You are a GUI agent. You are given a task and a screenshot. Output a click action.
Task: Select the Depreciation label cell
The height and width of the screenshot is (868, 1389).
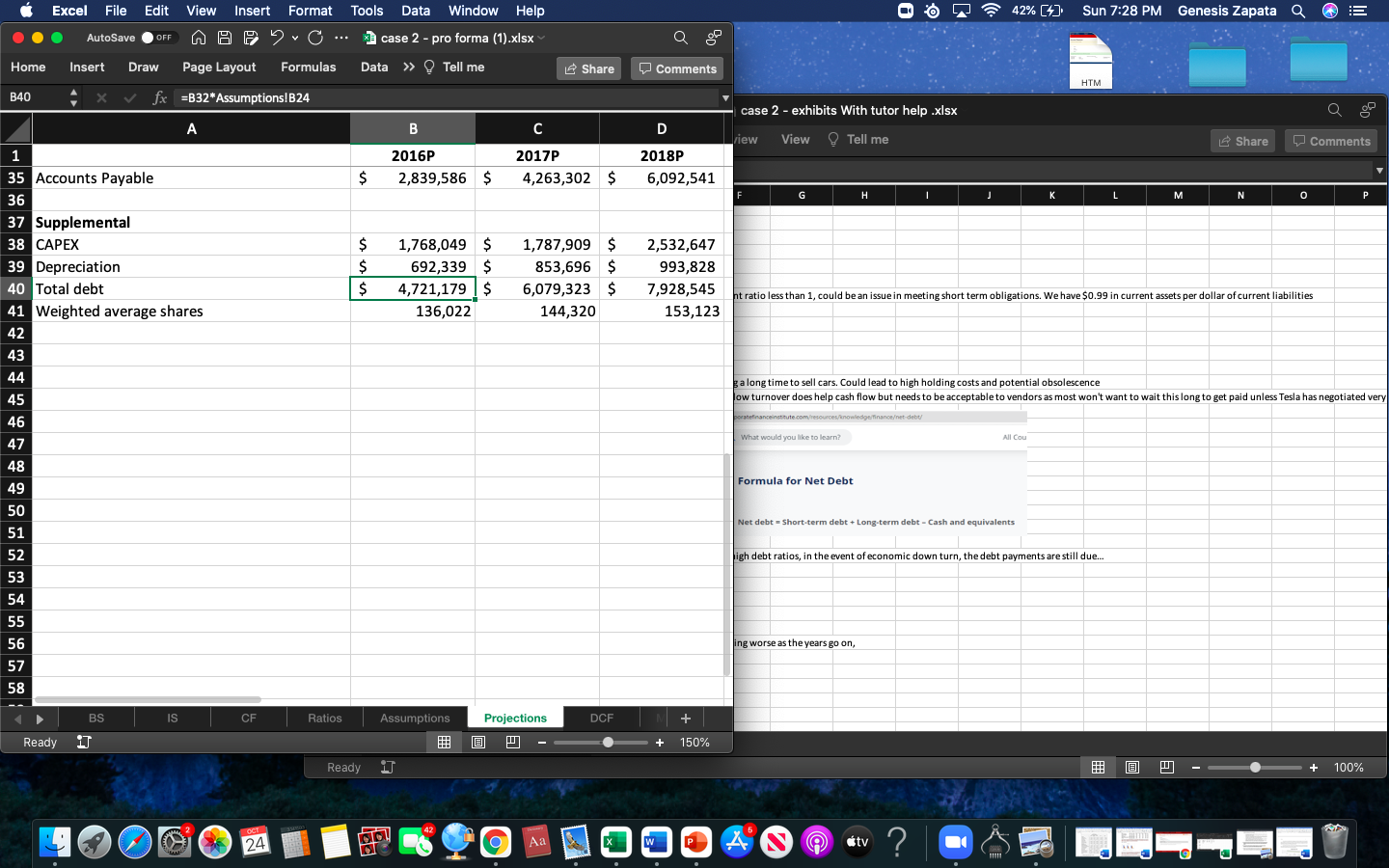(x=191, y=266)
